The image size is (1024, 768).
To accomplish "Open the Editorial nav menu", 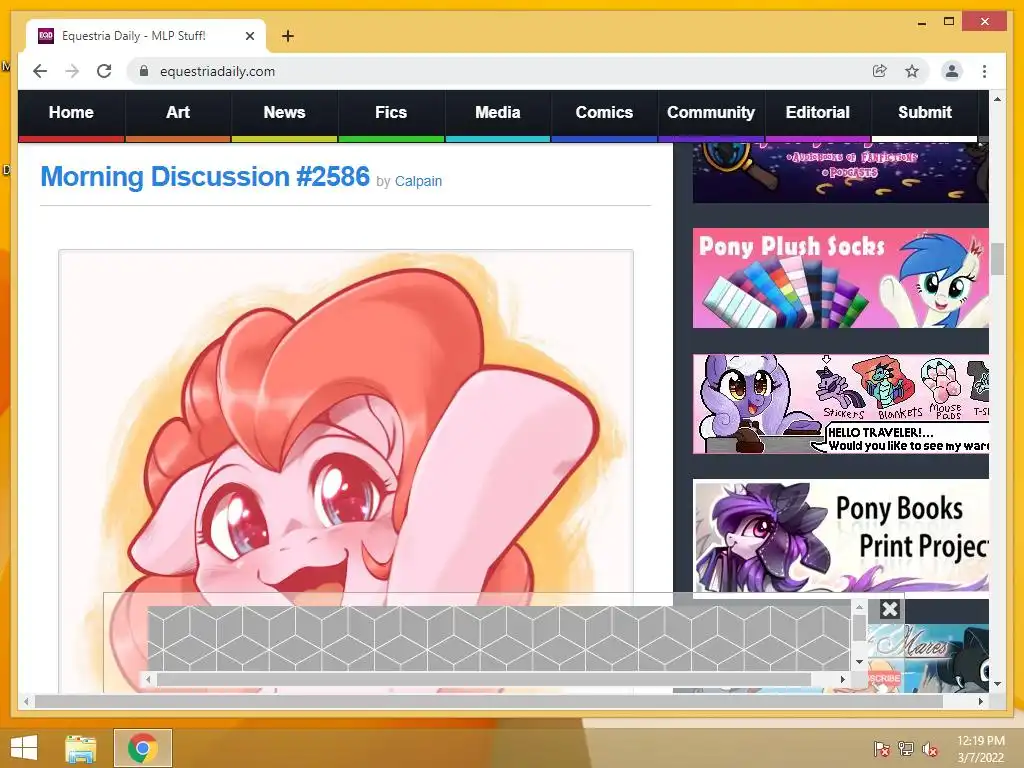I will coord(818,113).
